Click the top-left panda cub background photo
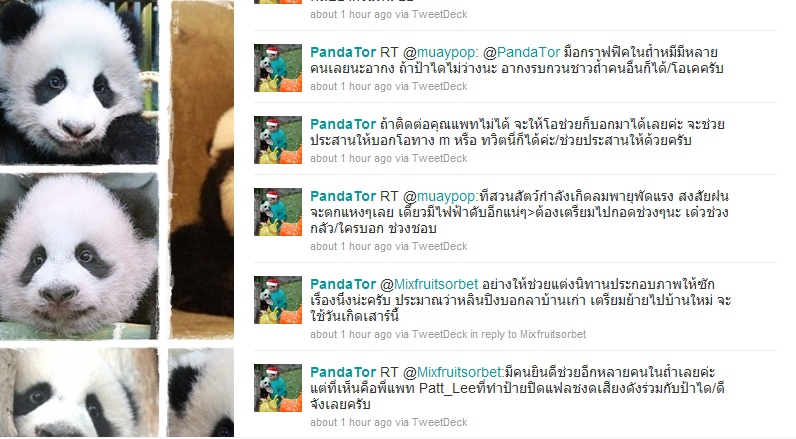This screenshot has height=439, width=796. (x=79, y=81)
